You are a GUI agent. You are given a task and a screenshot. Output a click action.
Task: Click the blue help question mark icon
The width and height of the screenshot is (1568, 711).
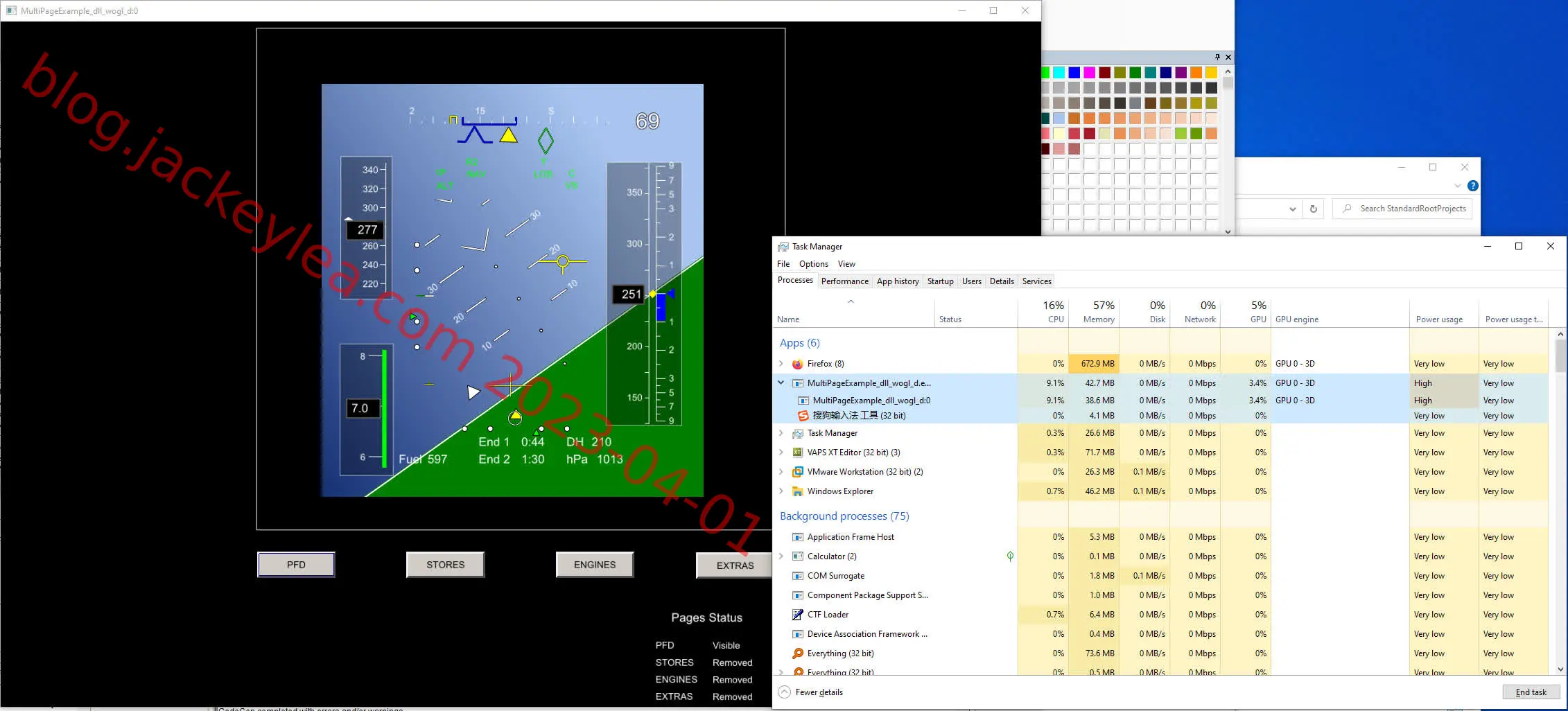(x=1473, y=186)
